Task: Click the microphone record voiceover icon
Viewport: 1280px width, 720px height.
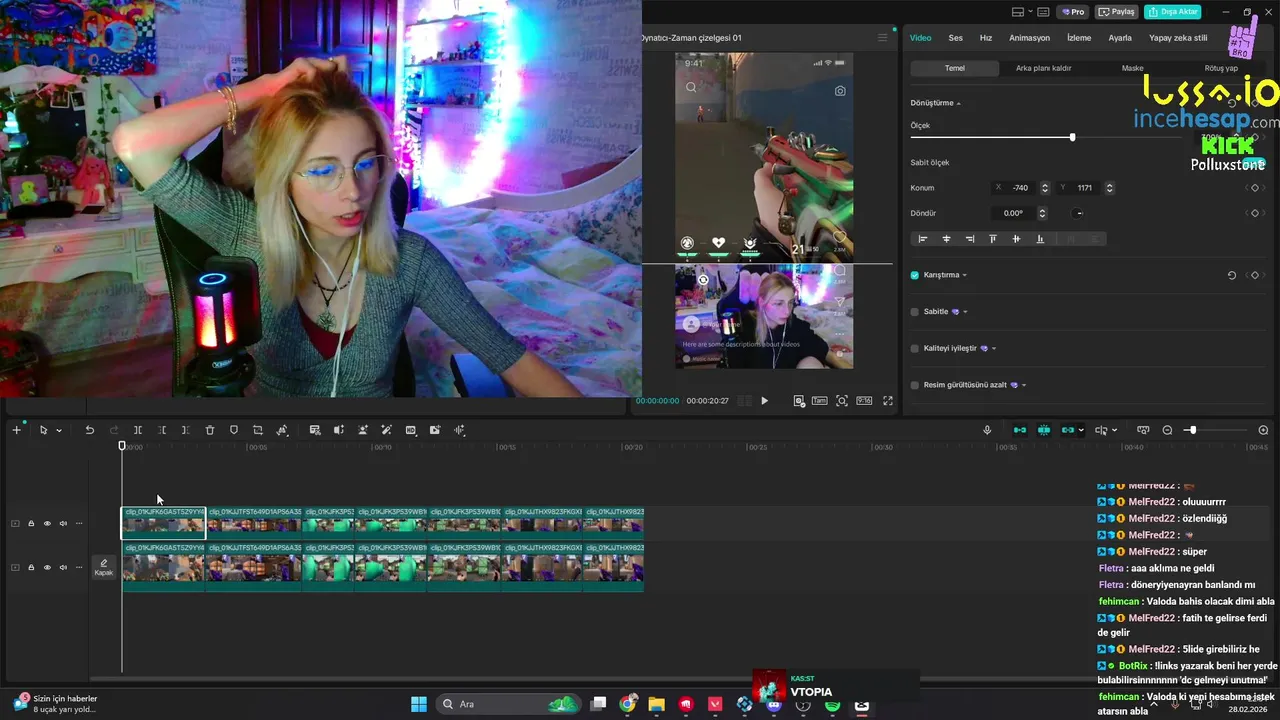Action: [x=987, y=430]
